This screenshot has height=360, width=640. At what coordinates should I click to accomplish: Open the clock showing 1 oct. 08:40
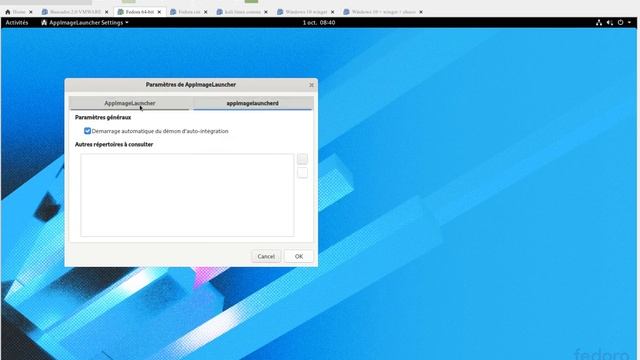(x=319, y=23)
